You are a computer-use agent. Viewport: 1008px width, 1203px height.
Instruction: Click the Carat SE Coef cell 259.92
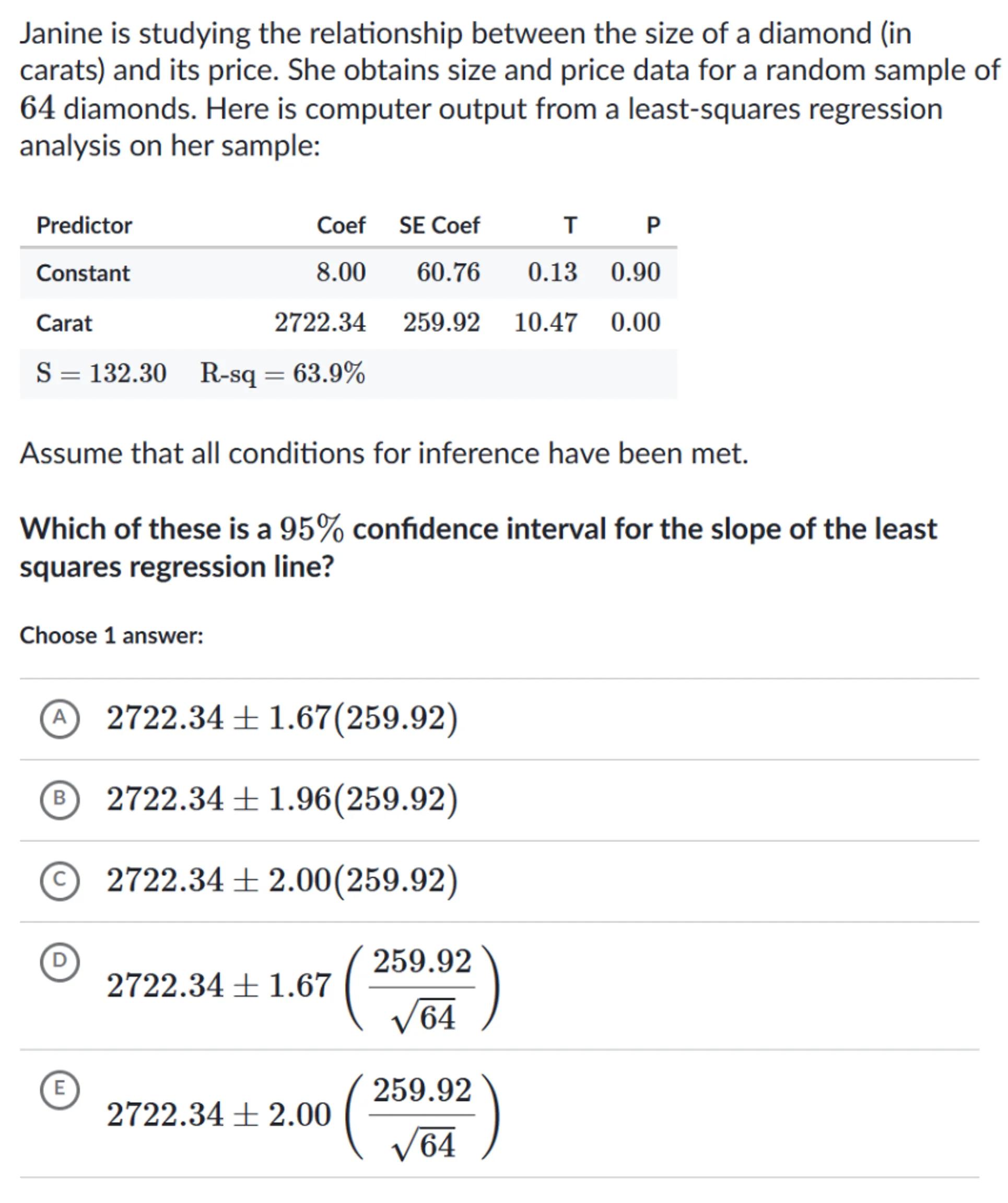[441, 322]
